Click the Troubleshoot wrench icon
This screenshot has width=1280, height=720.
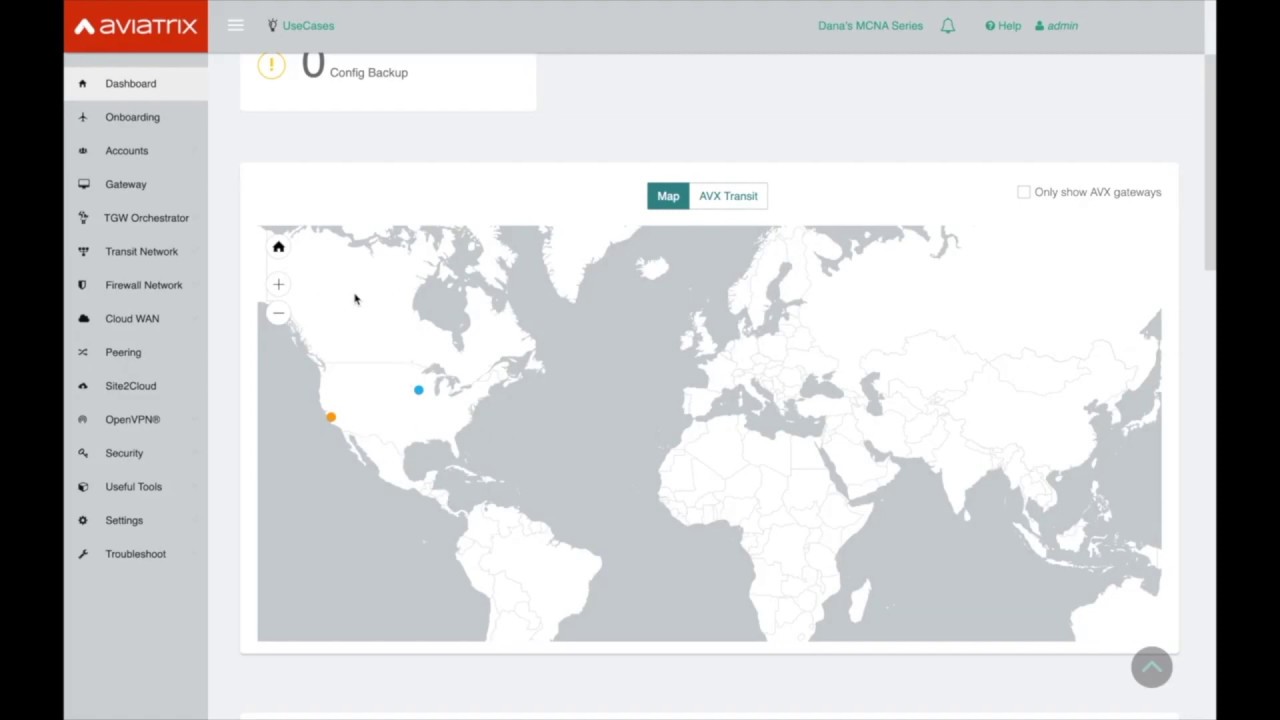point(83,554)
